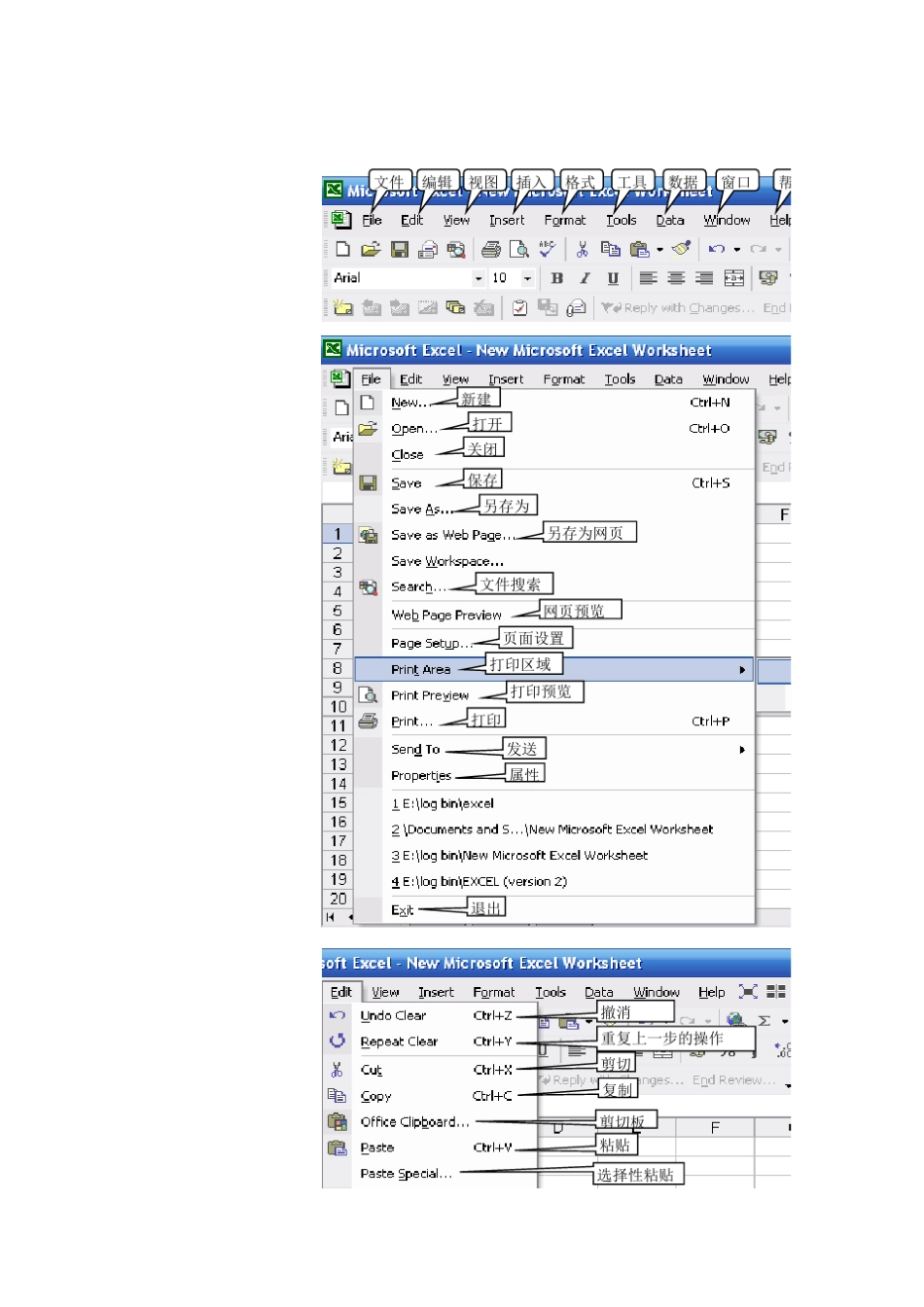Image resolution: width=924 pixels, height=1307 pixels.
Task: Click the Currency style icon in formatting toolbar
Action: click(x=768, y=278)
